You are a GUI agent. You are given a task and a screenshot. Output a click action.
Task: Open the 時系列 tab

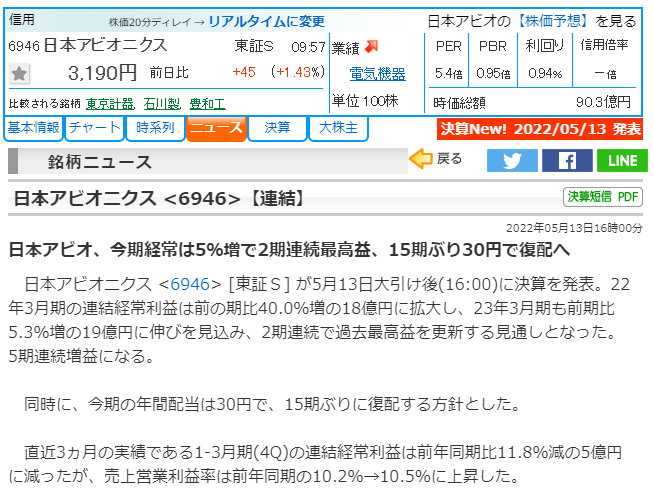(155, 128)
